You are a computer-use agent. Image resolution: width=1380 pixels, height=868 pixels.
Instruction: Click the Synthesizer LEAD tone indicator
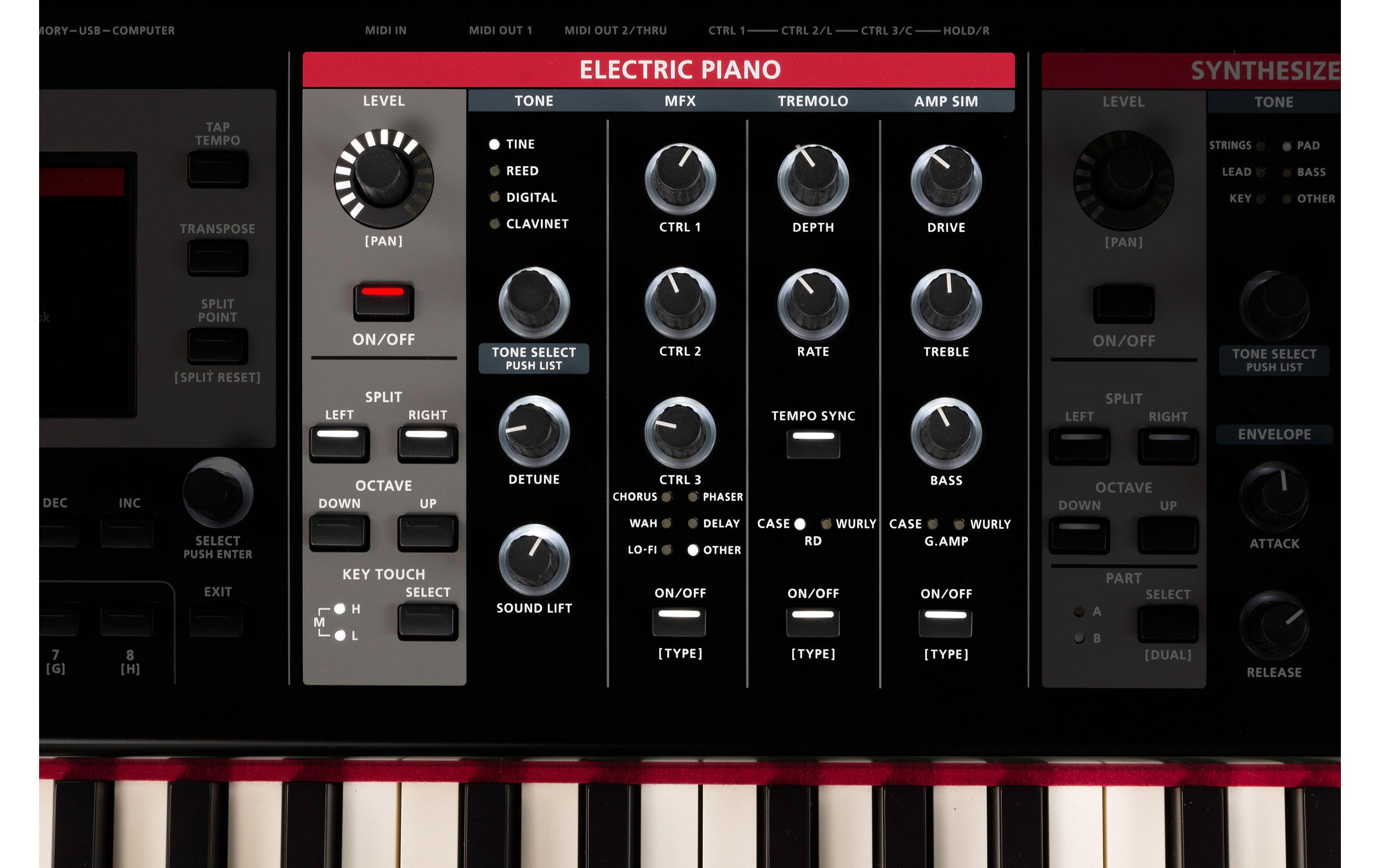(1260, 172)
